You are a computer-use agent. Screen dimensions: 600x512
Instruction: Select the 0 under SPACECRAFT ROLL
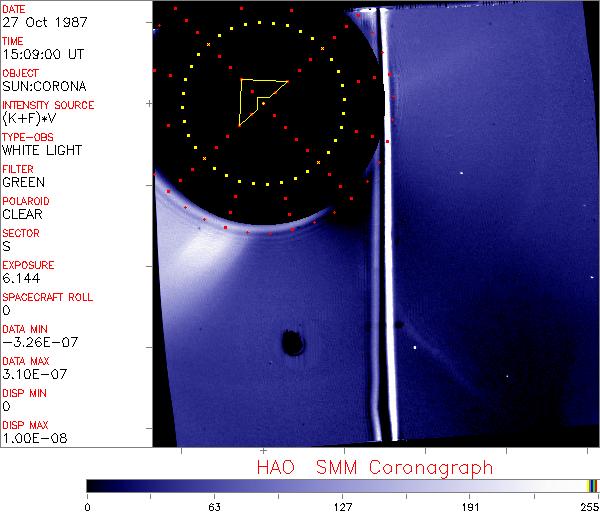pos(6,310)
